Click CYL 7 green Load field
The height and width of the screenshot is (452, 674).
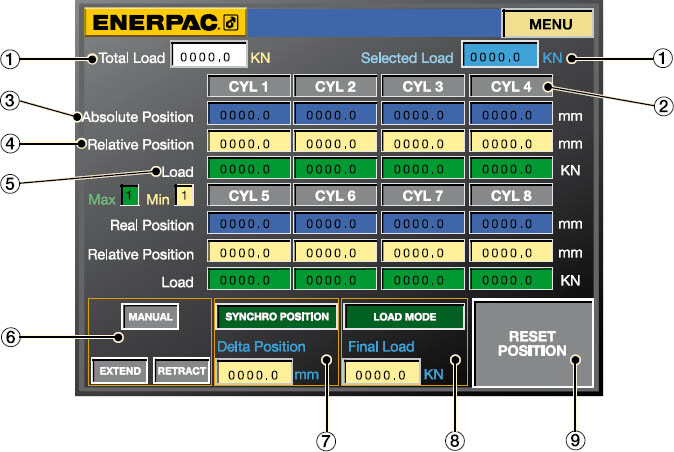[424, 281]
